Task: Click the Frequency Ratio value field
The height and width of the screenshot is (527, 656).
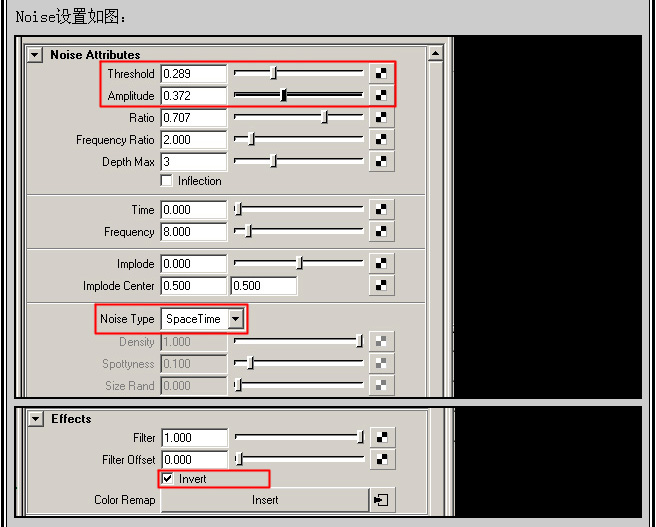Action: point(194,140)
